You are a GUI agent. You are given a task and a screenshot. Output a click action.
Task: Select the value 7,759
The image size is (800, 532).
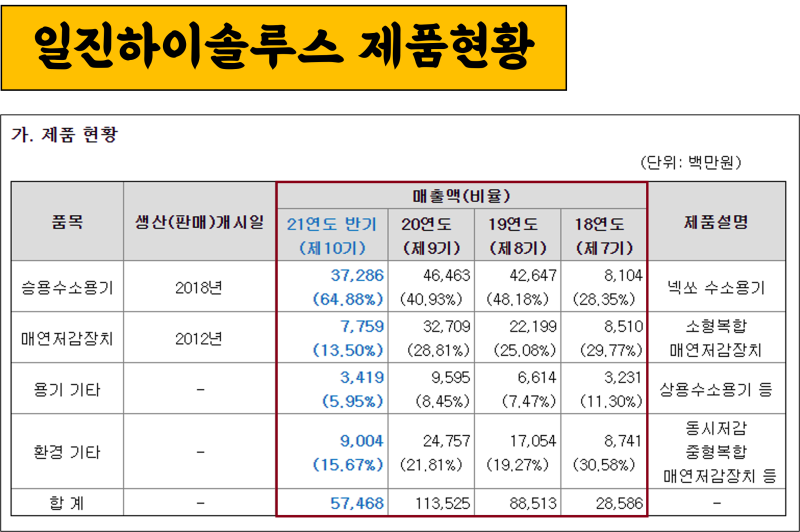362,326
